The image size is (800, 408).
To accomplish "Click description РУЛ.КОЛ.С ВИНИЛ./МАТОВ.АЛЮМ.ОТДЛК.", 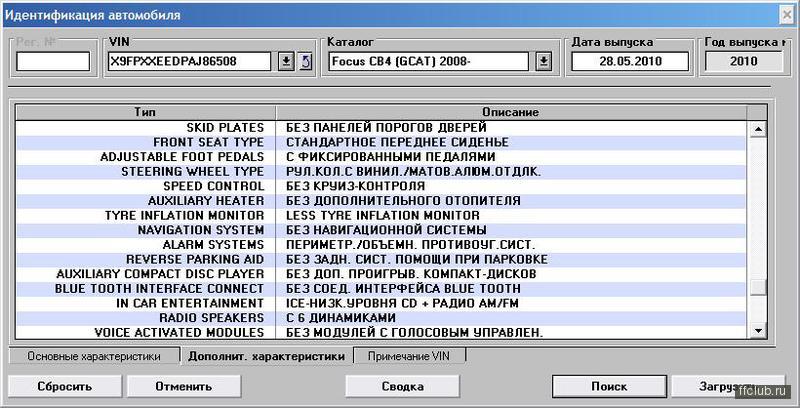I will tap(413, 172).
